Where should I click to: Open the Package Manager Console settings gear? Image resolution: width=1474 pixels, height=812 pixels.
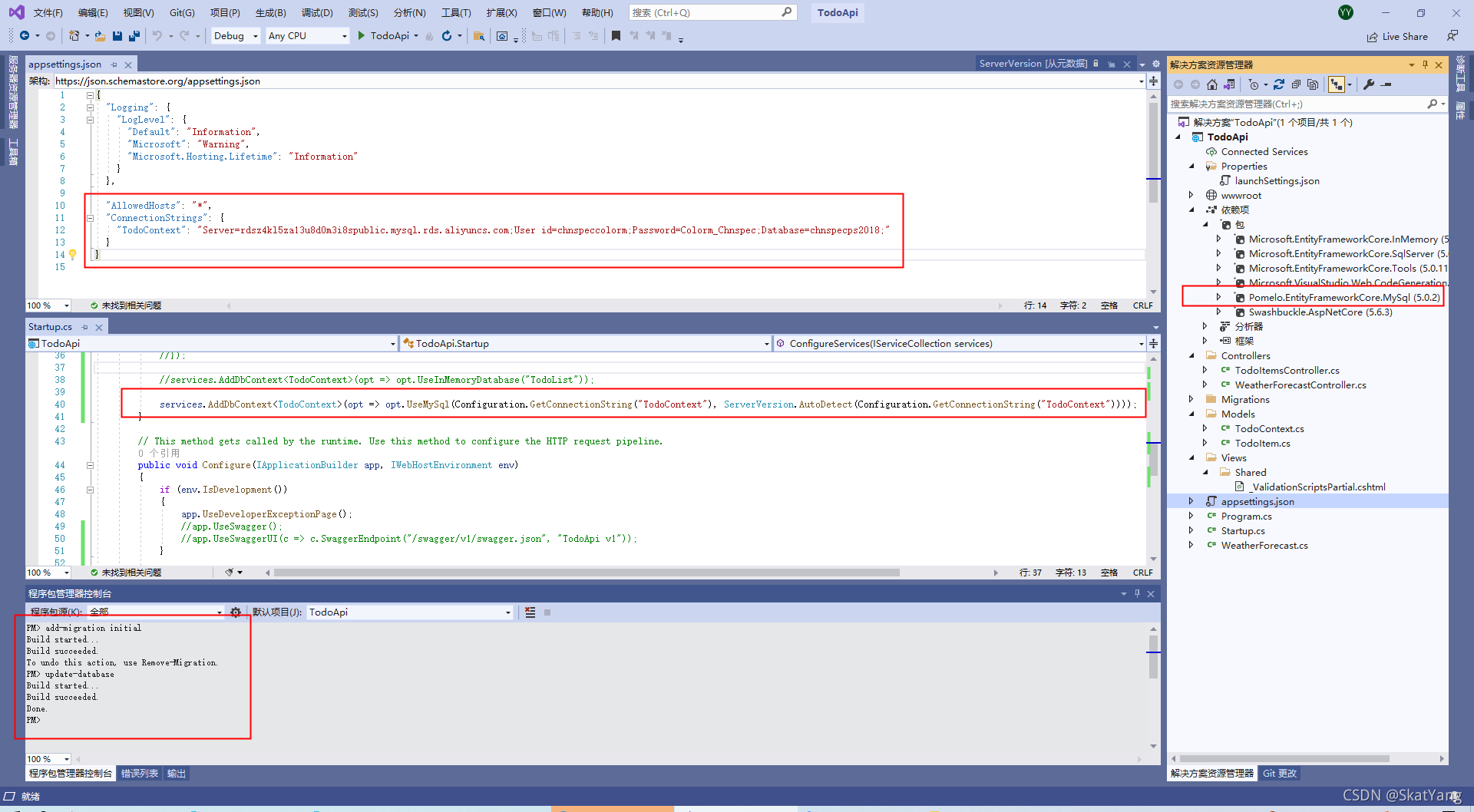point(236,612)
